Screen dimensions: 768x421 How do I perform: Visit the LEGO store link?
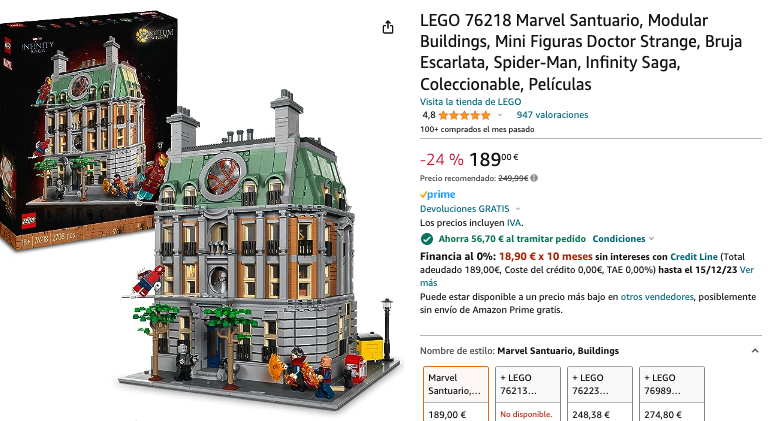470,102
